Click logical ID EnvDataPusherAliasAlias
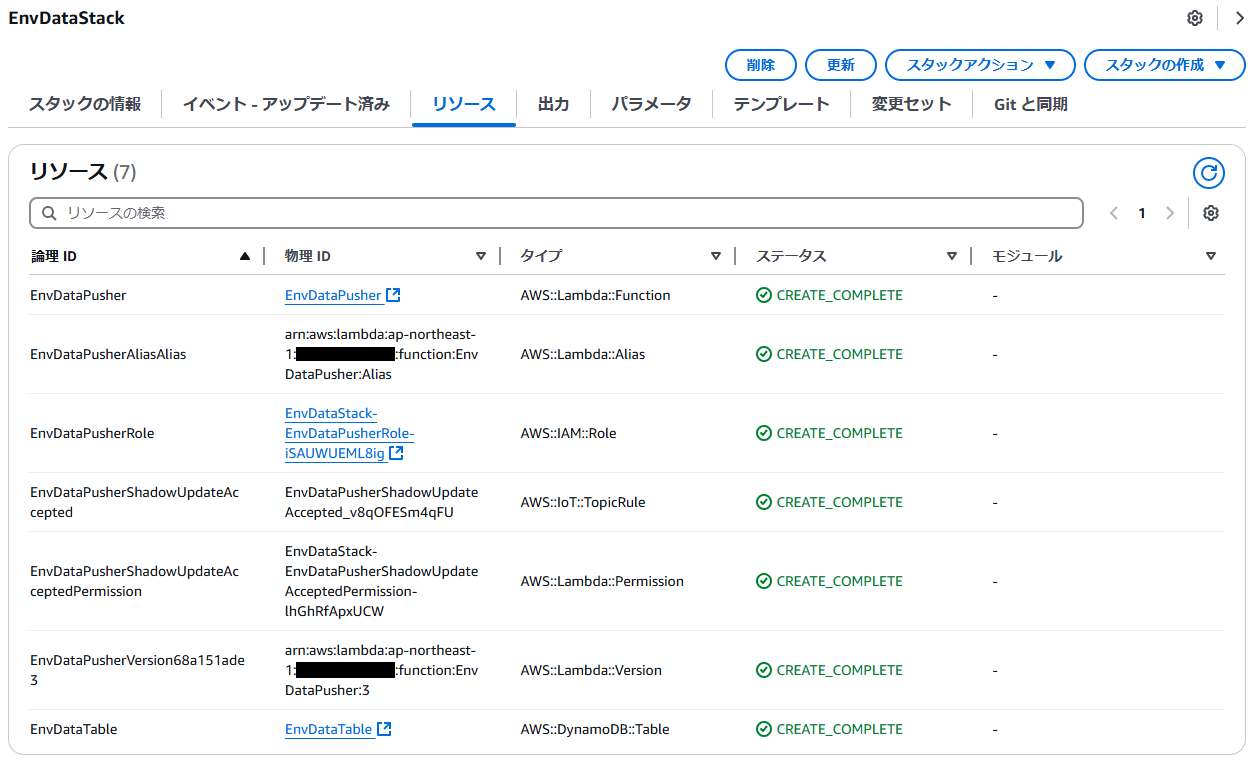1254x765 pixels. click(108, 354)
